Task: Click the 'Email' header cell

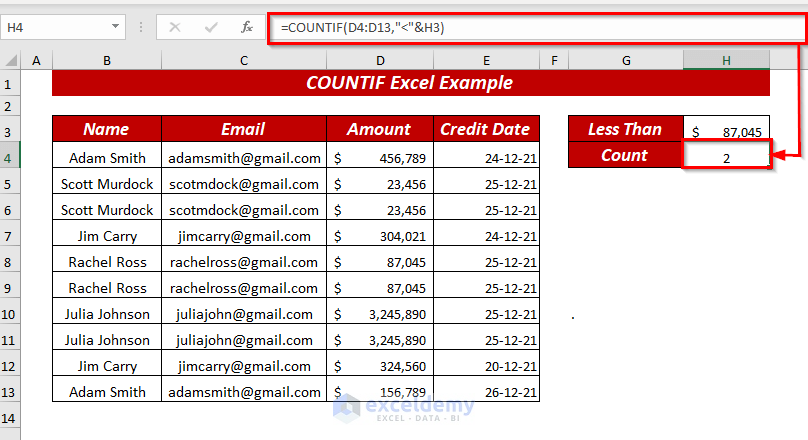Action: click(244, 129)
